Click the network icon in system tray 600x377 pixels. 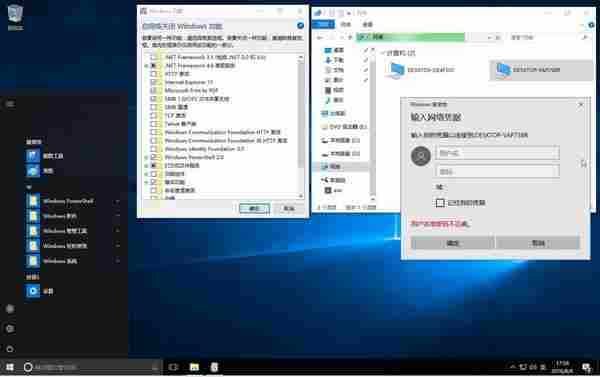tap(523, 367)
